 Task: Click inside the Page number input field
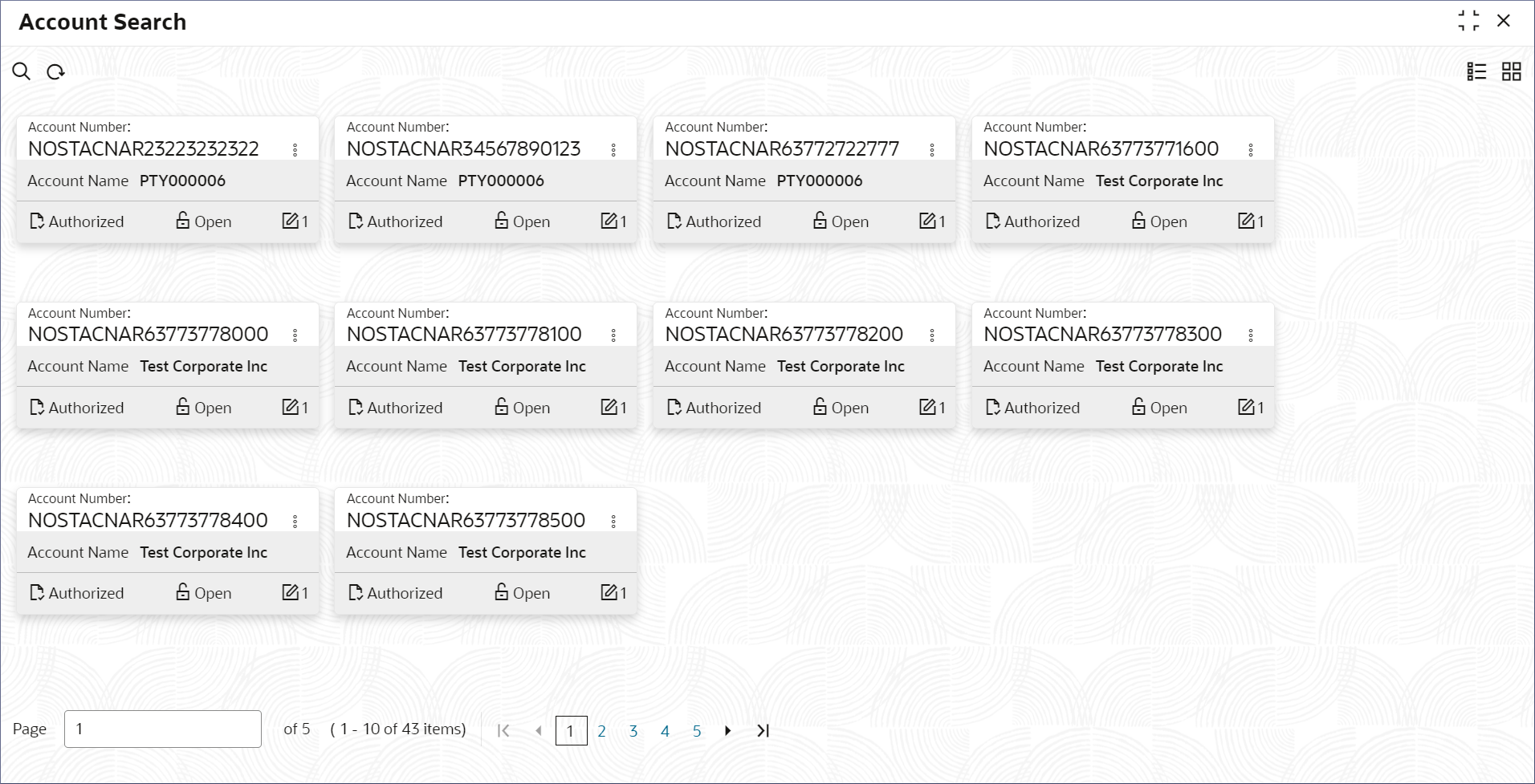click(162, 729)
